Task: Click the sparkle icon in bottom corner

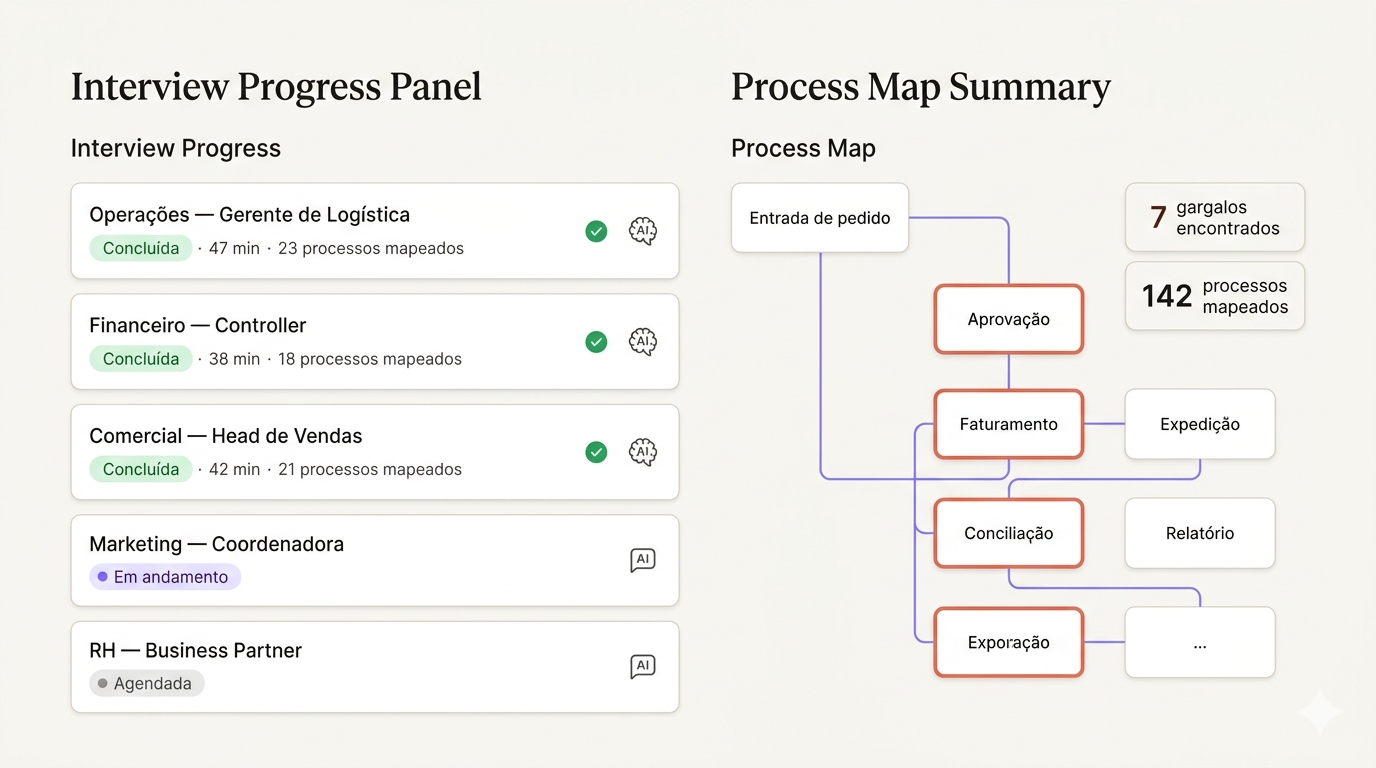Action: 1318,711
